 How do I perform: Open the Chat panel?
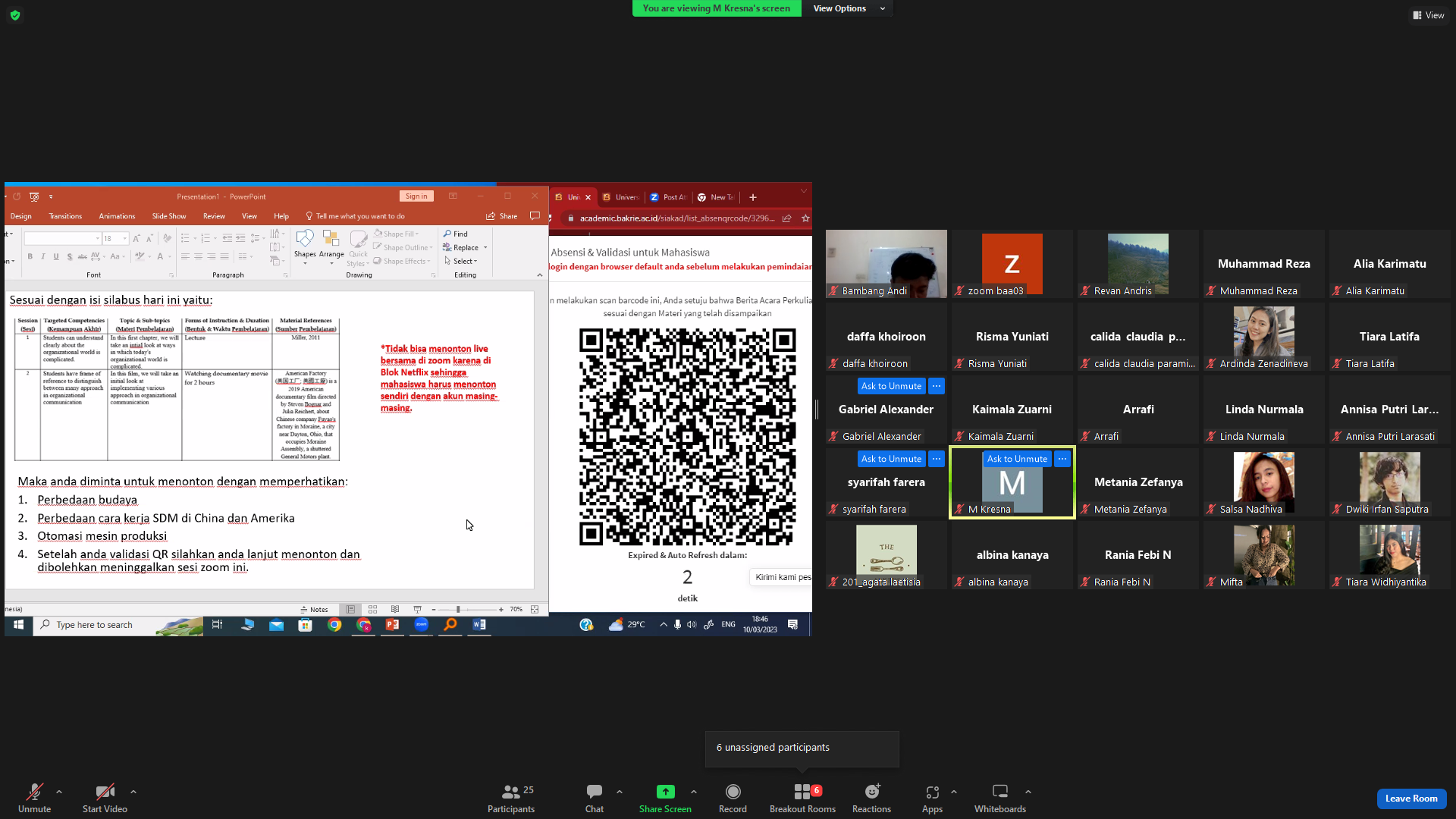coord(595,799)
